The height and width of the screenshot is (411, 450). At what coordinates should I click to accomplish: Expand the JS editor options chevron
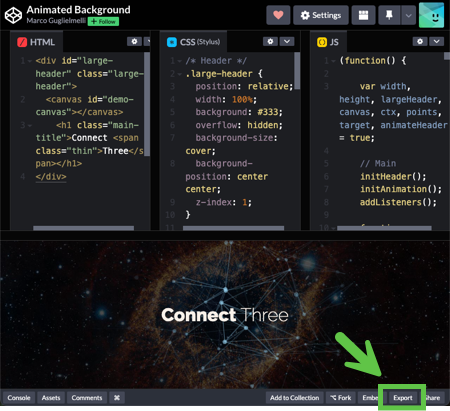point(436,42)
